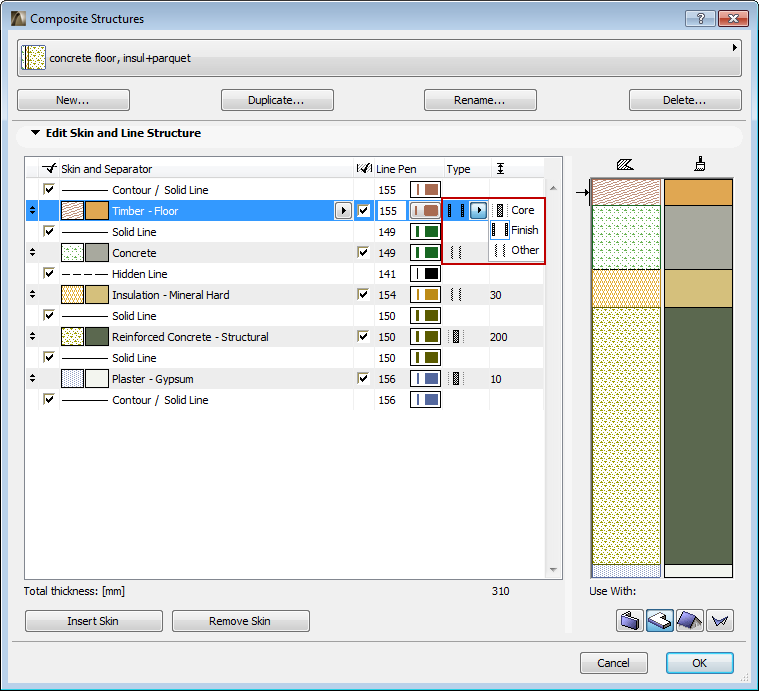Click the Insulation row reorder arrows
The height and width of the screenshot is (691, 759).
(x=32, y=294)
